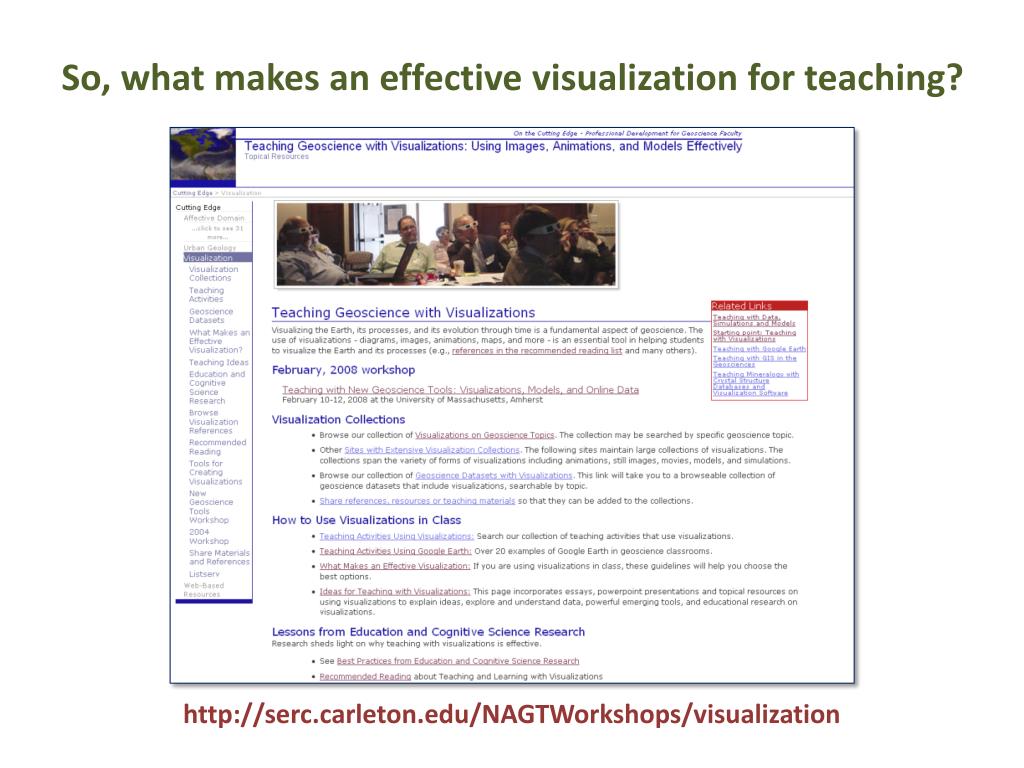Image resolution: width=1024 pixels, height=768 pixels.
Task: Open 'Browse Visualization References' sidebar item
Action: click(x=214, y=422)
